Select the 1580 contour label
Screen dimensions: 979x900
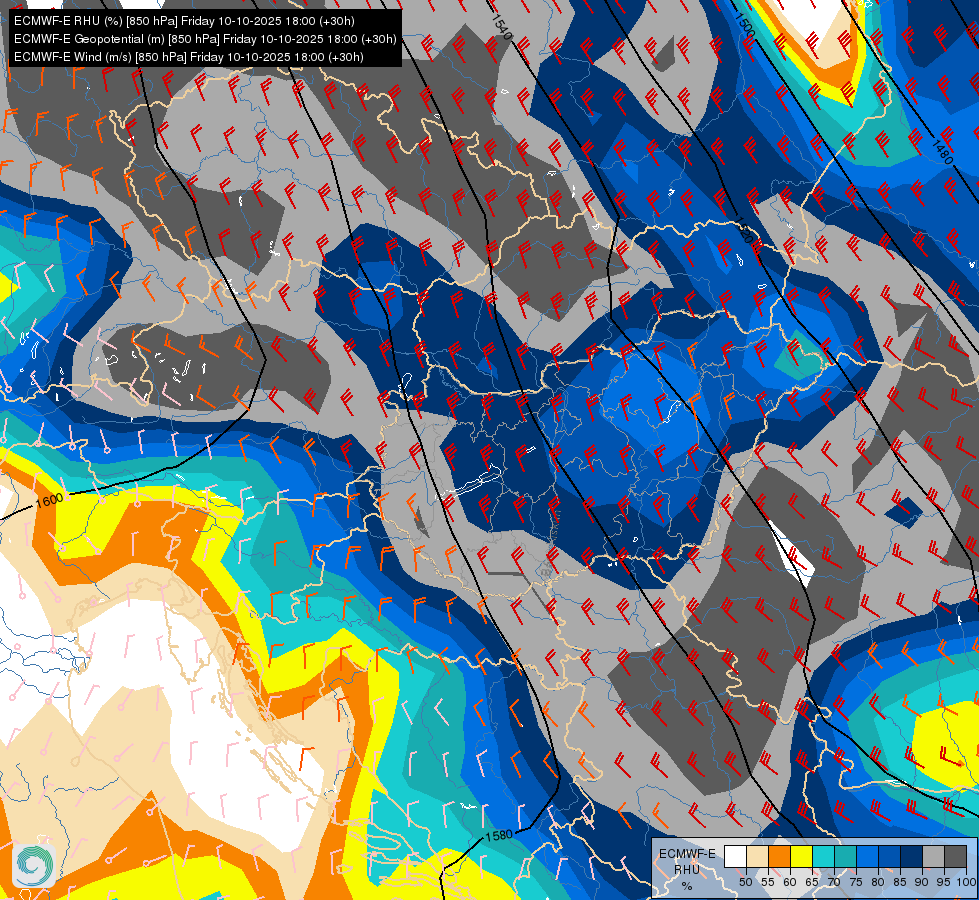point(498,835)
